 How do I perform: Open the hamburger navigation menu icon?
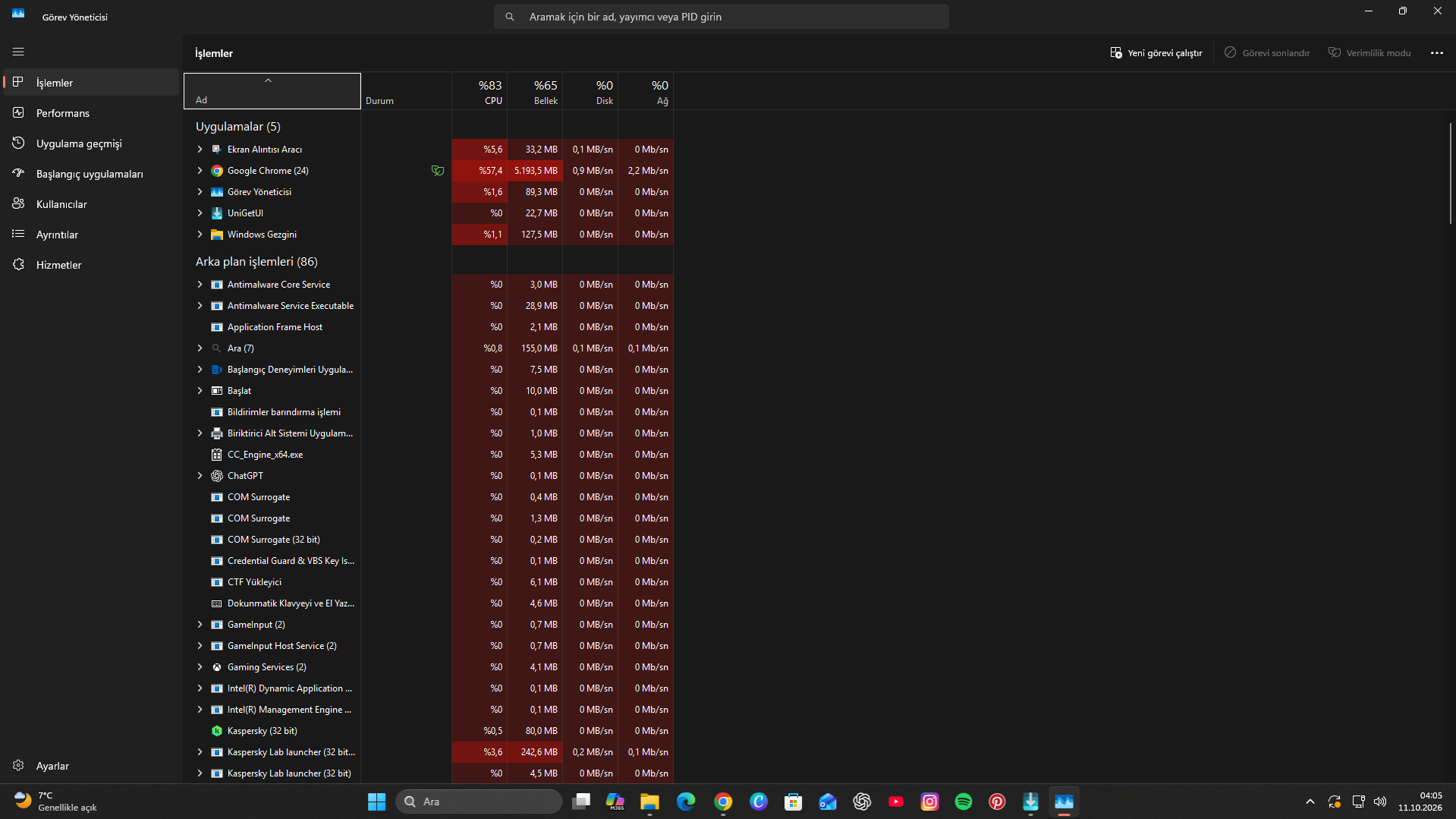(18, 52)
